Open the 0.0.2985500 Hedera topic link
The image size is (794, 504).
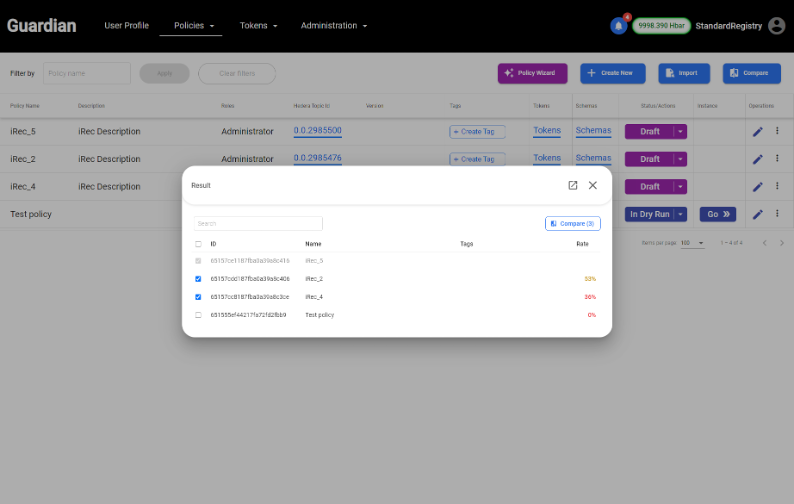tap(317, 131)
